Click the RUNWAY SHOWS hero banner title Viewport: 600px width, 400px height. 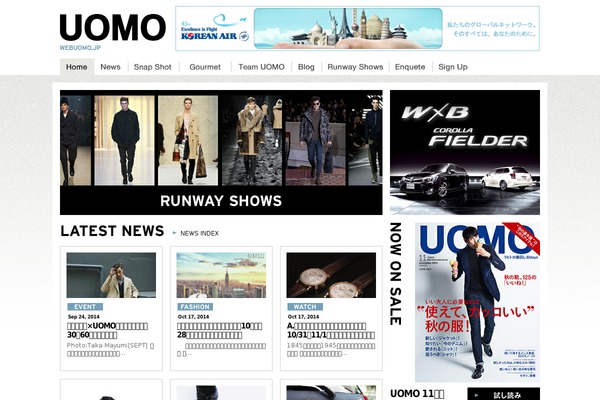[x=221, y=201]
